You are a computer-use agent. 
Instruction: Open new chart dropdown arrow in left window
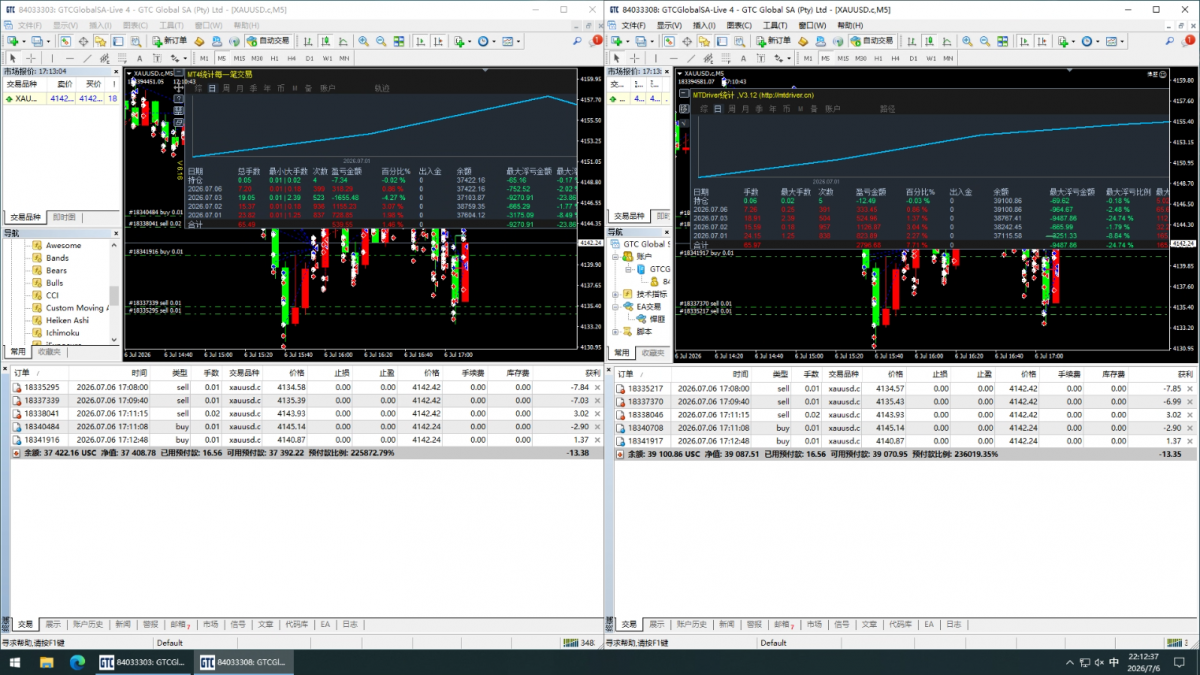(23, 42)
